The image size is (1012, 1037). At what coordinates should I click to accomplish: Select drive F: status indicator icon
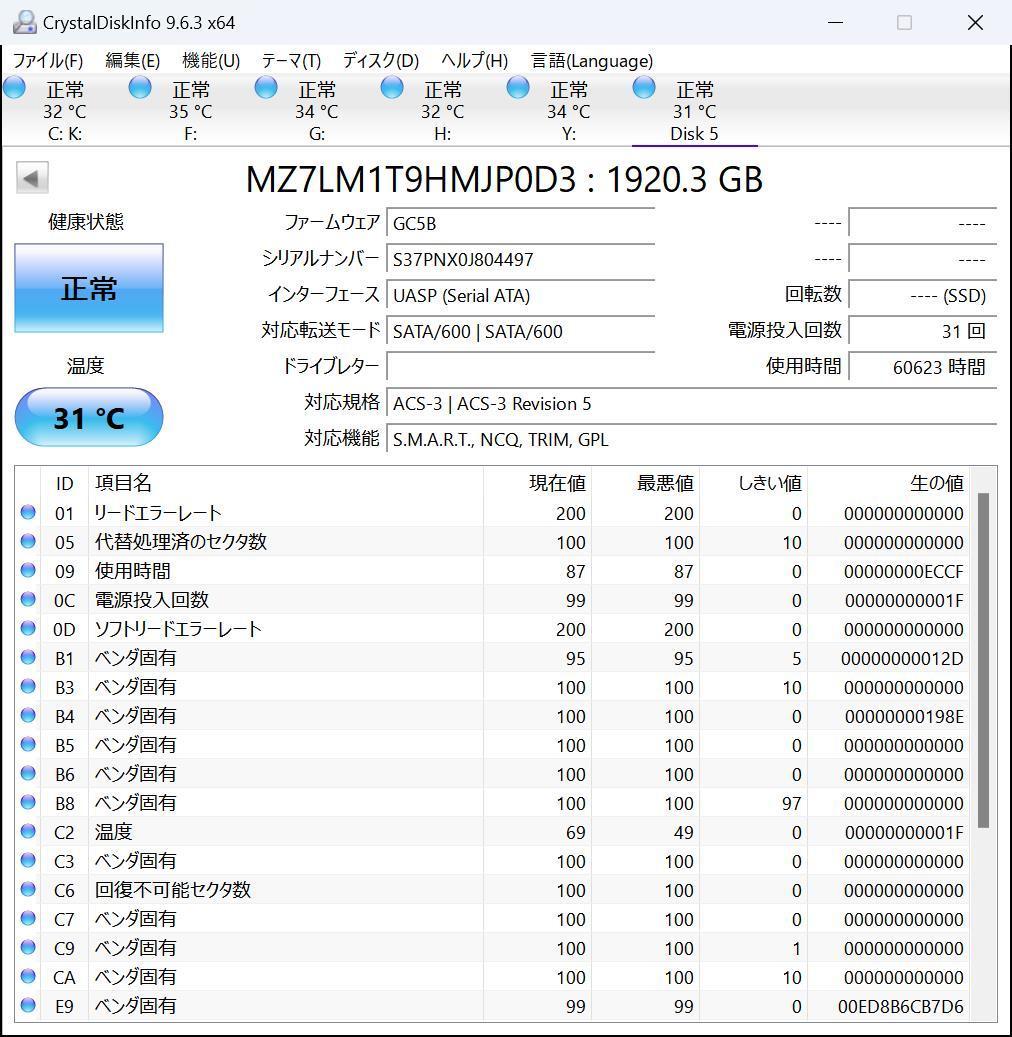(140, 87)
